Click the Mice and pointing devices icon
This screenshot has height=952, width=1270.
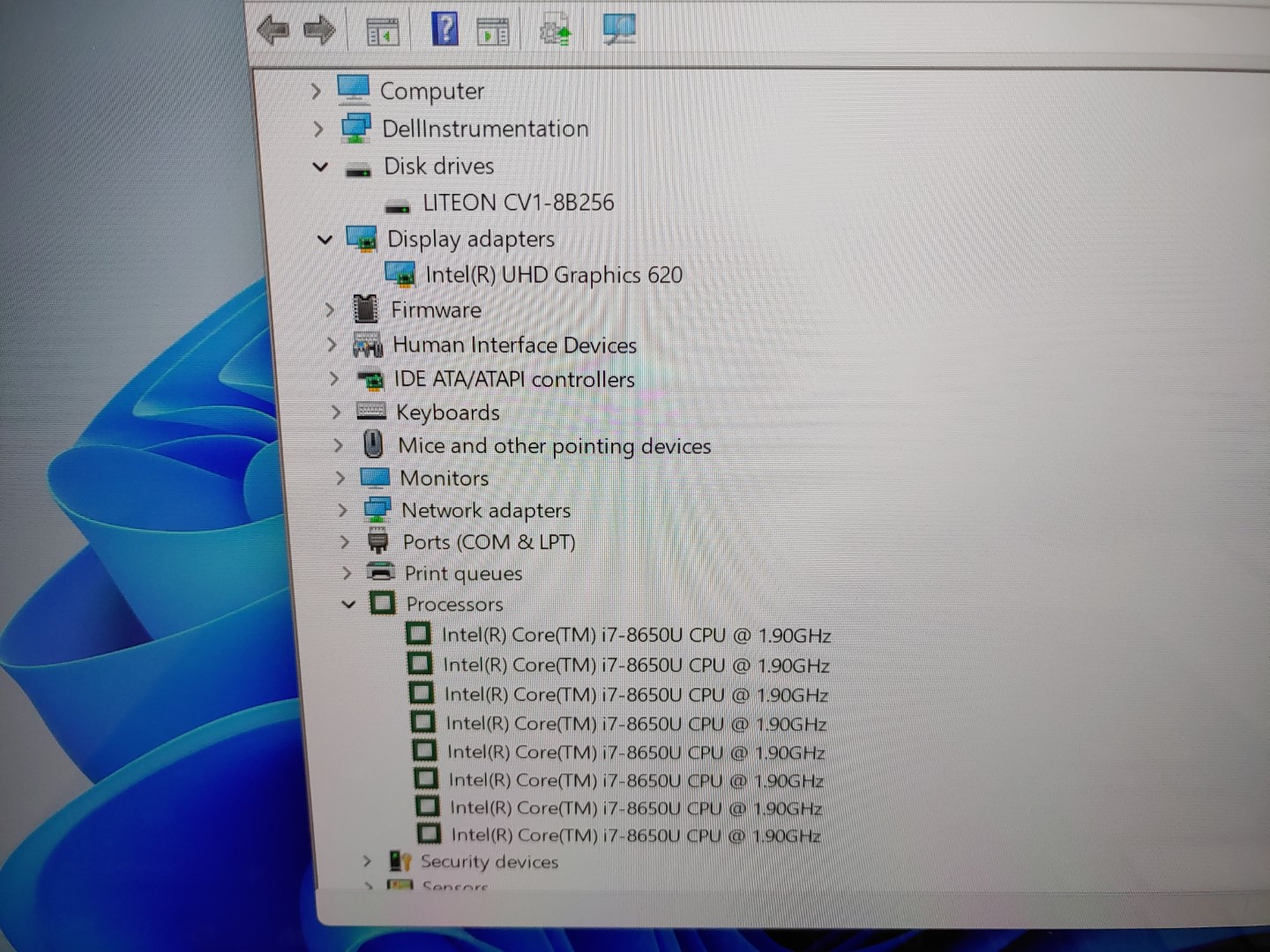tap(373, 443)
